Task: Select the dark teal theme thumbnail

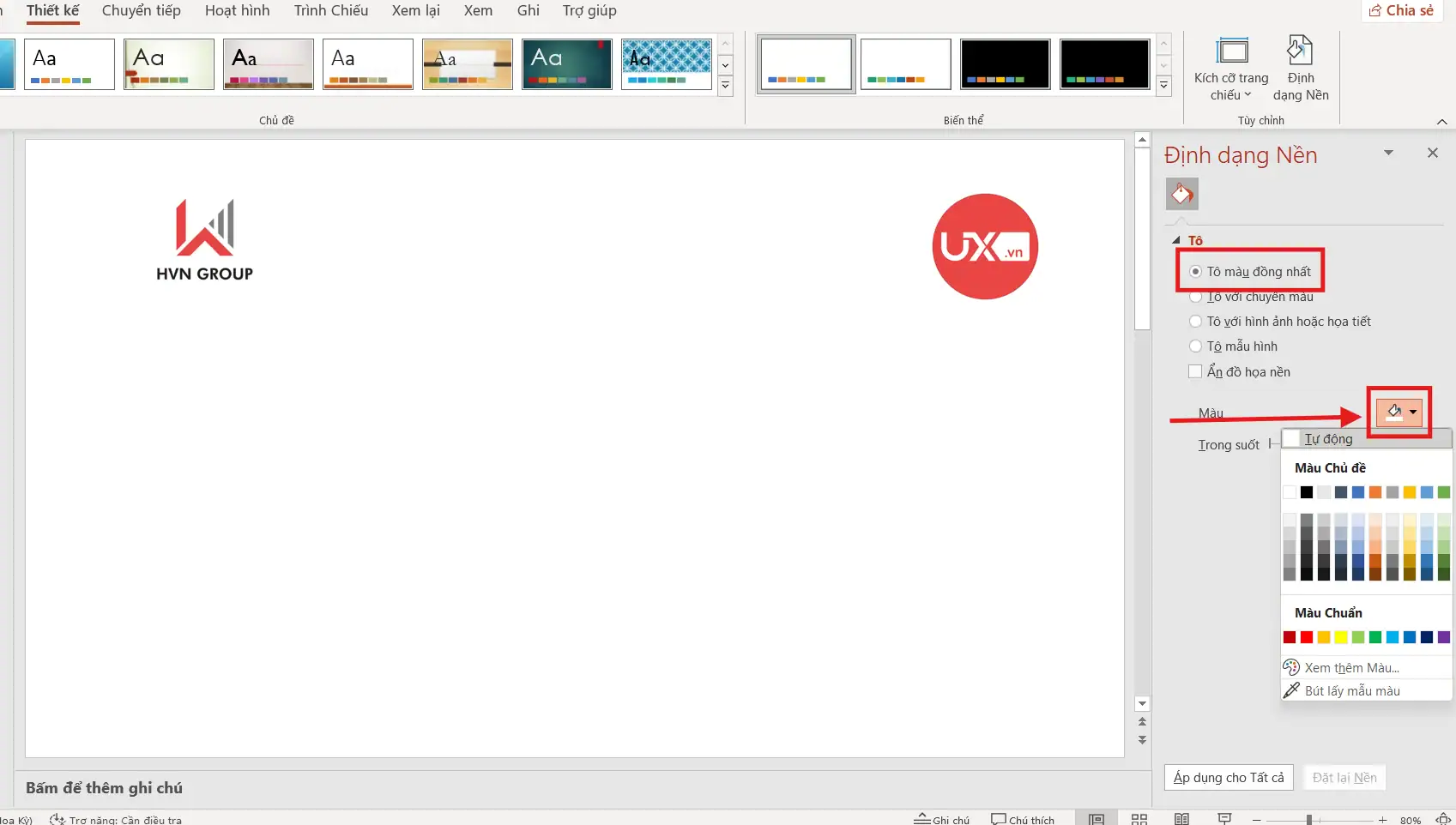Action: 567,63
